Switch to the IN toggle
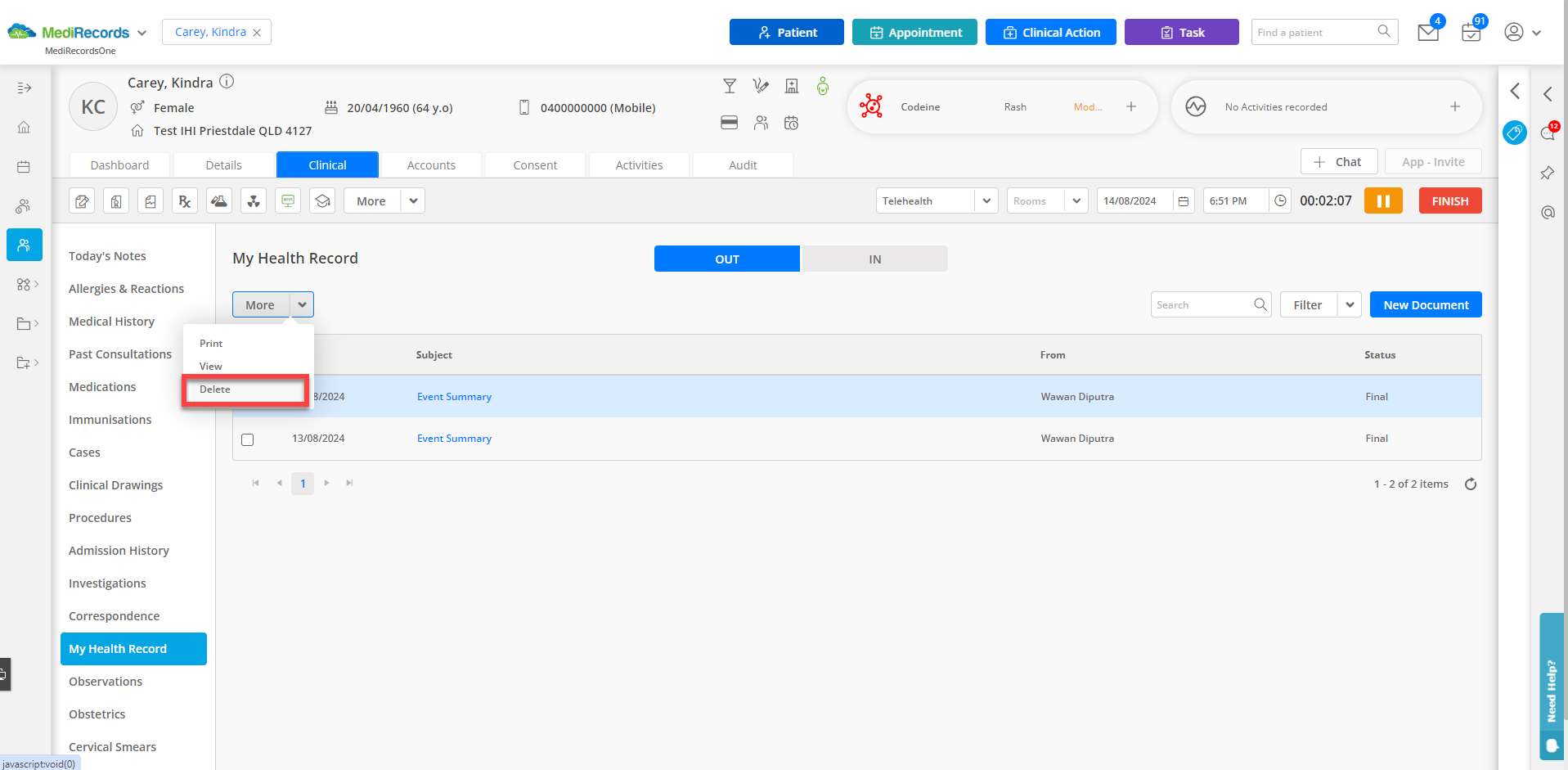The width and height of the screenshot is (1568, 770). [x=874, y=259]
